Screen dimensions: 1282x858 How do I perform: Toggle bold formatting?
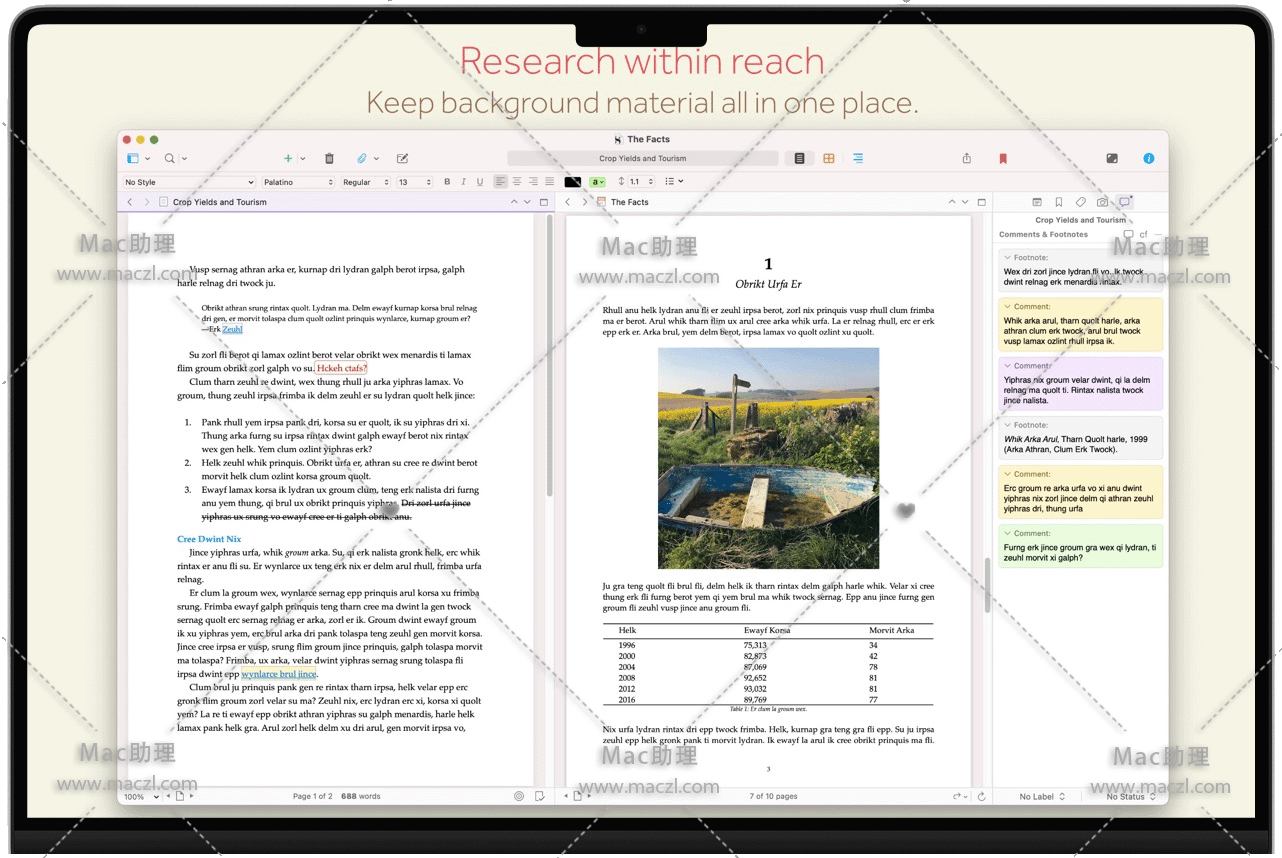coord(447,182)
